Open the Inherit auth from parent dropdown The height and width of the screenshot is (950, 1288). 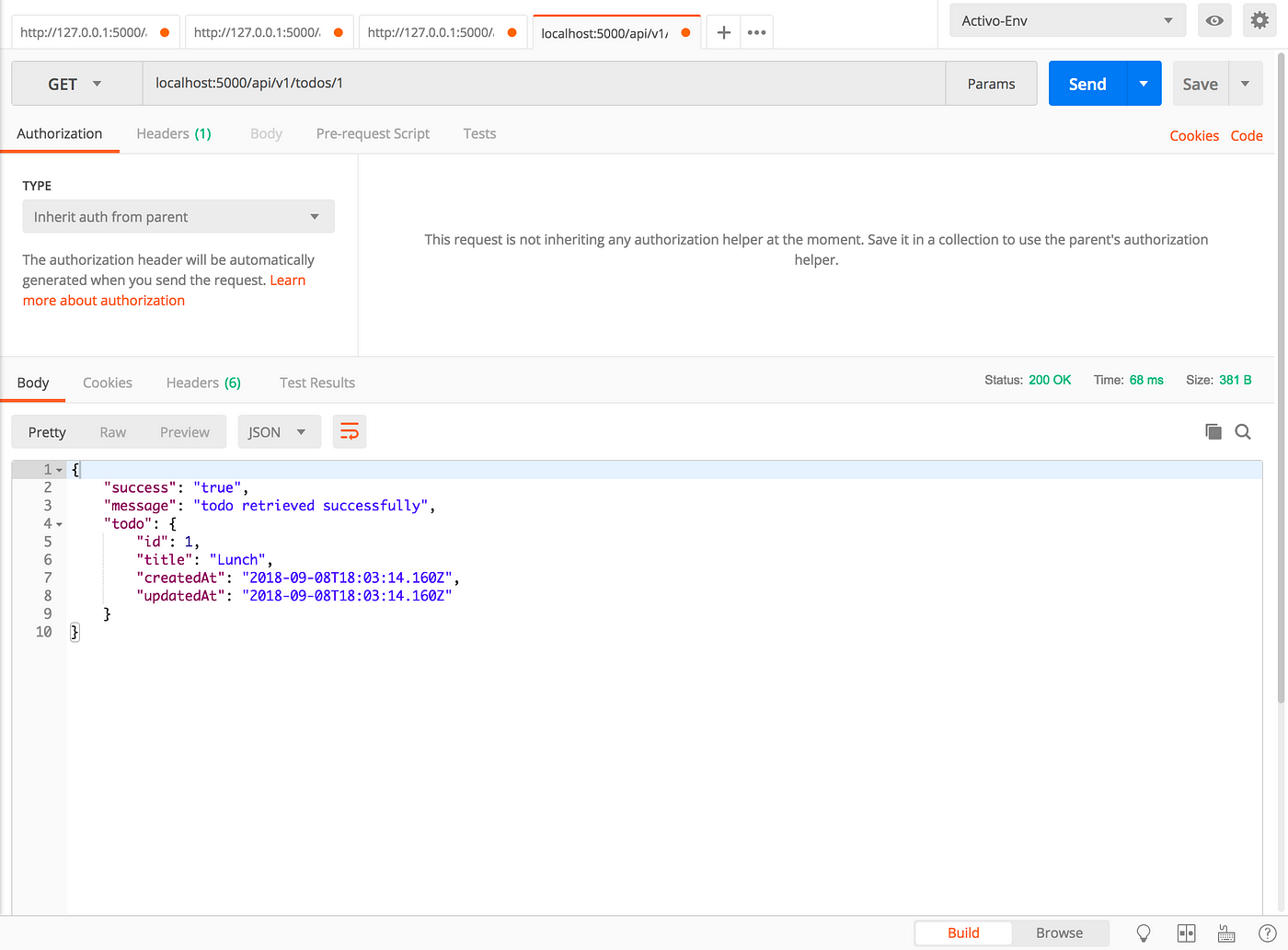pyautogui.click(x=178, y=217)
